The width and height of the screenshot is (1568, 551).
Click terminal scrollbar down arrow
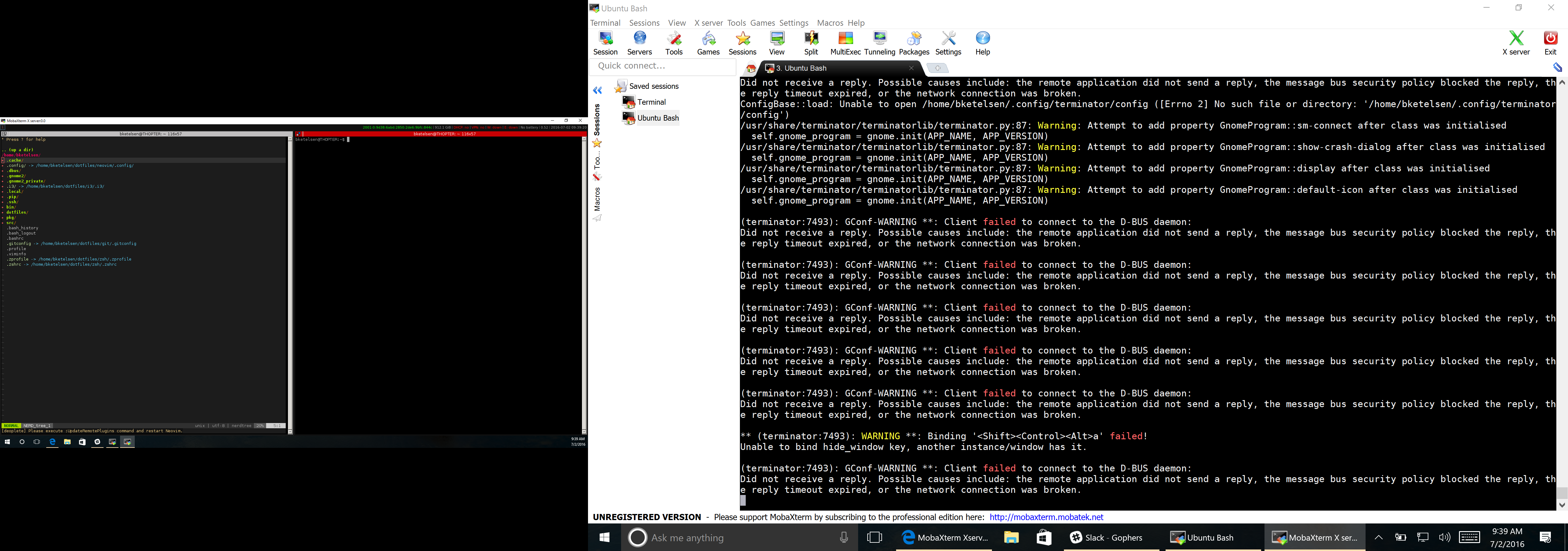pyautogui.click(x=1561, y=505)
